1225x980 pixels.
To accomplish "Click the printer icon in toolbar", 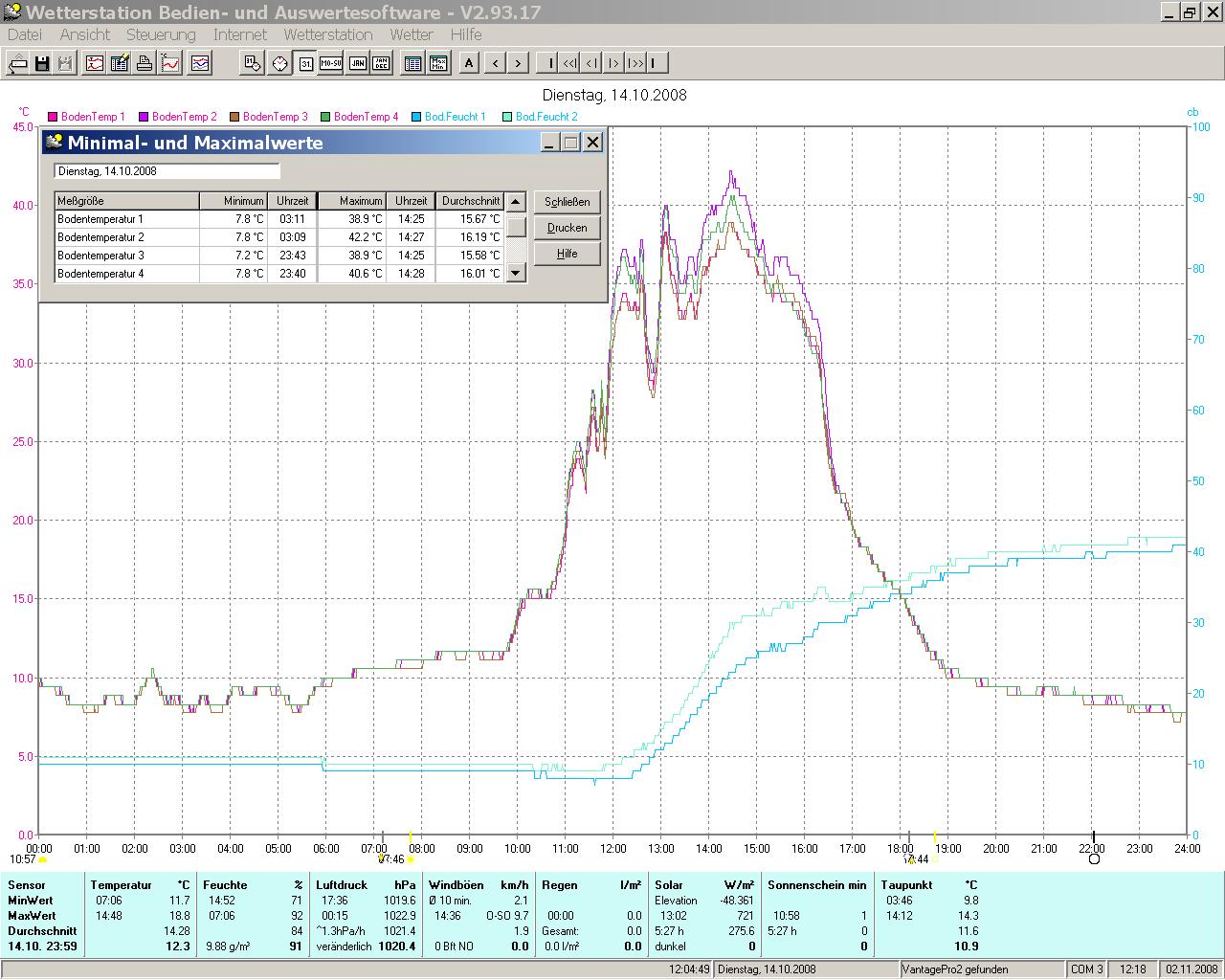I will (x=145, y=63).
